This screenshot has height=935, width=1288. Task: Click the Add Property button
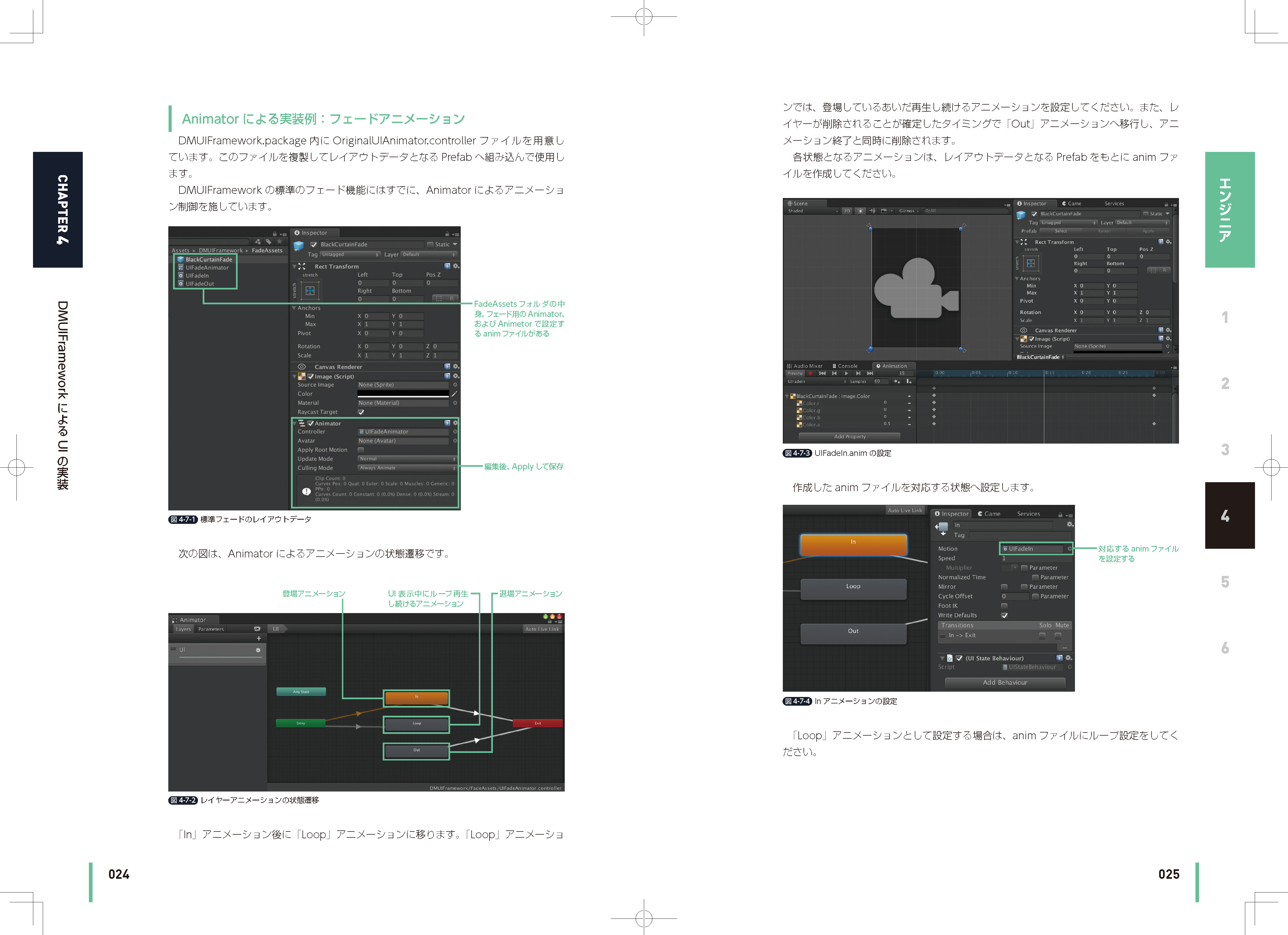[850, 436]
